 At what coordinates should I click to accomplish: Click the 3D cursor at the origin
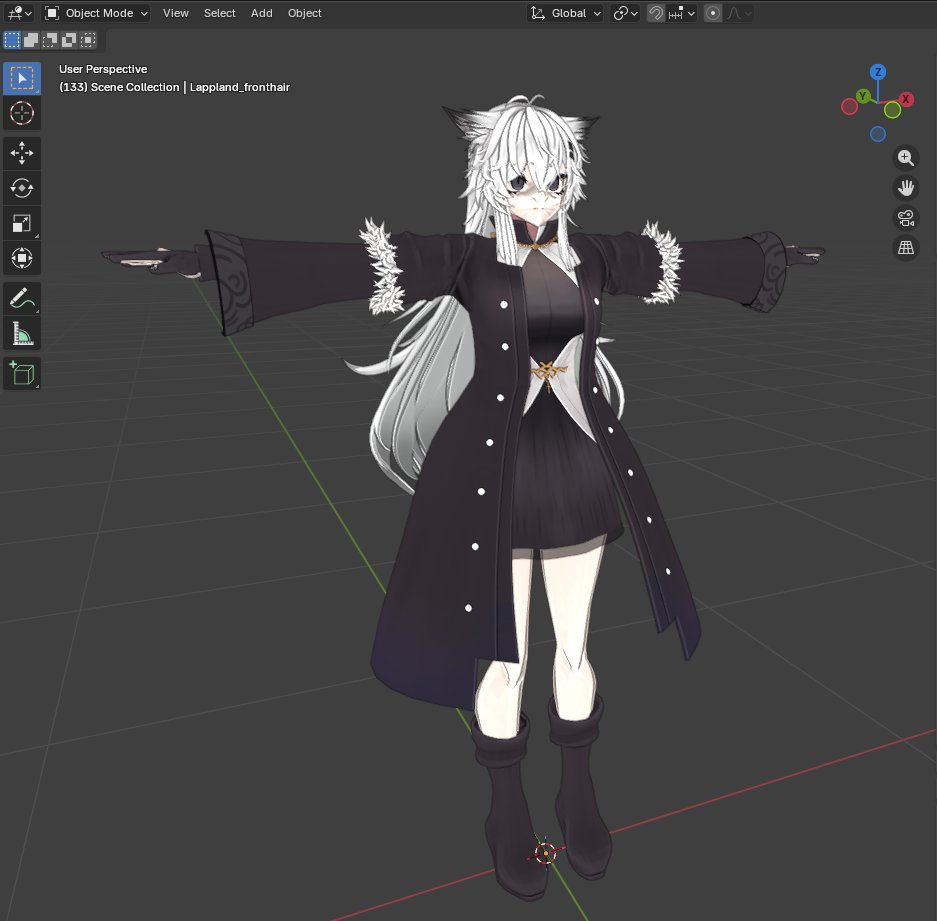545,853
